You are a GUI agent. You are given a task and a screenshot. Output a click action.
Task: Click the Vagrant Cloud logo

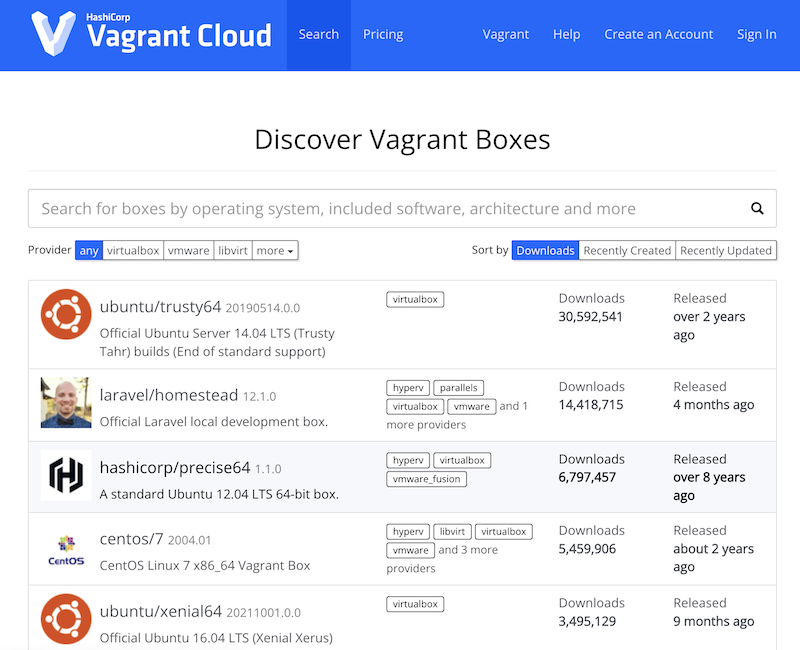[151, 33]
